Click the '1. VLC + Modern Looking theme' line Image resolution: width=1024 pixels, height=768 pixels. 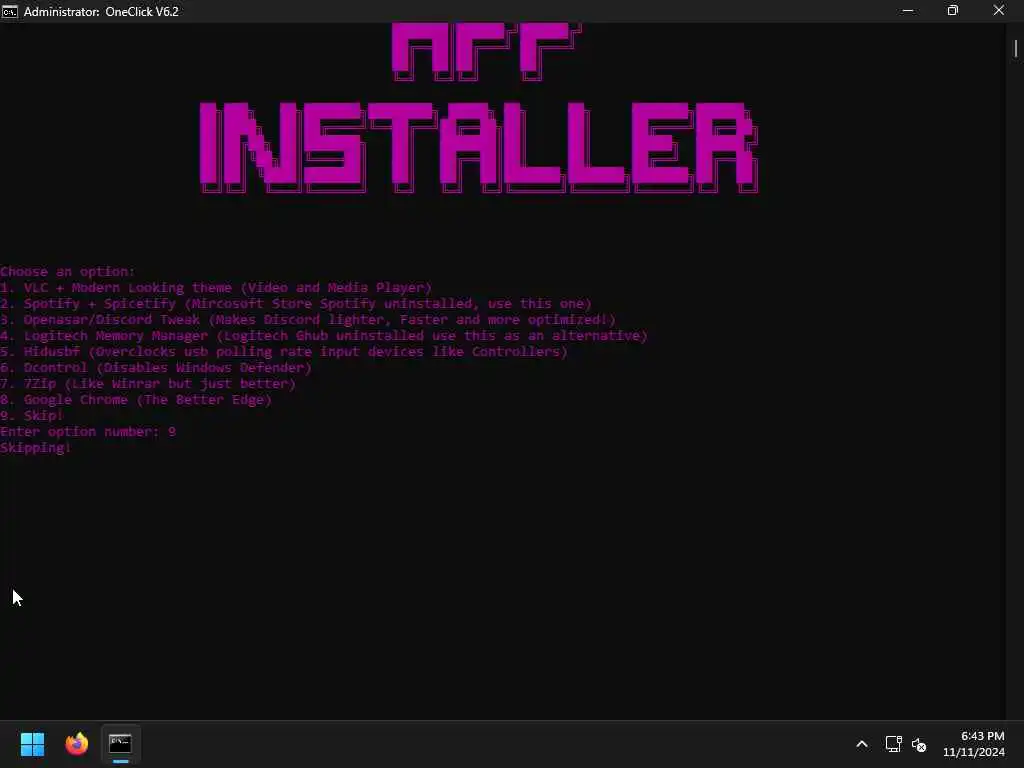pos(216,288)
